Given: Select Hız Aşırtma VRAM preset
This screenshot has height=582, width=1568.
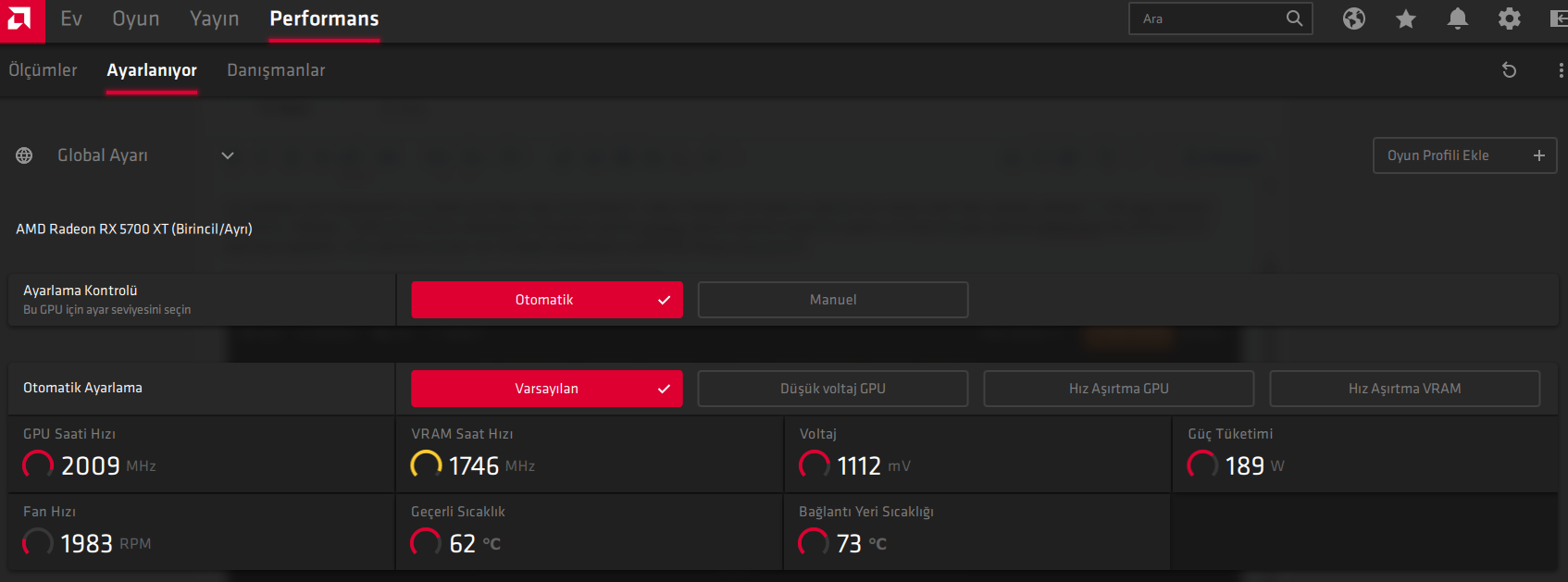Looking at the screenshot, I should coord(1405,389).
